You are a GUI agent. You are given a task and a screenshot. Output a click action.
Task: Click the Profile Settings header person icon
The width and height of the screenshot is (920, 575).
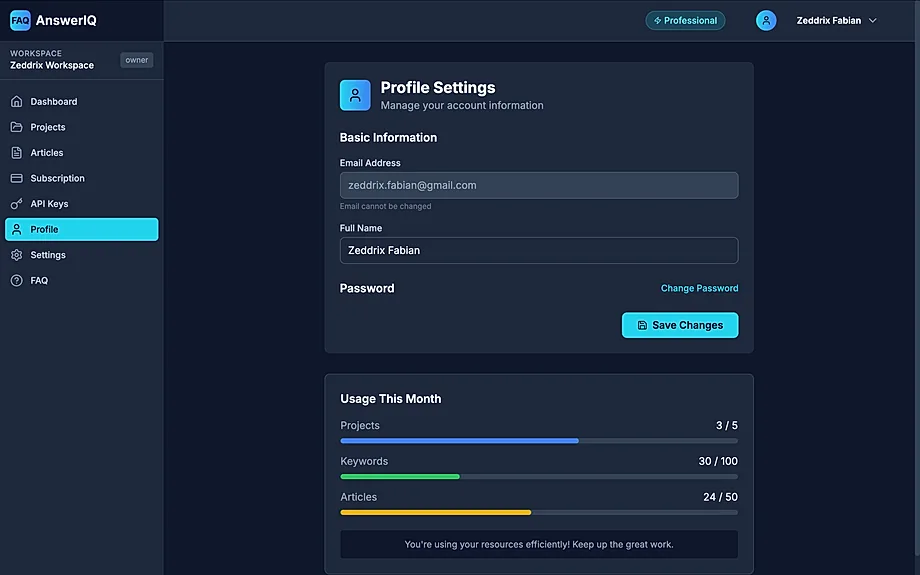click(x=355, y=95)
